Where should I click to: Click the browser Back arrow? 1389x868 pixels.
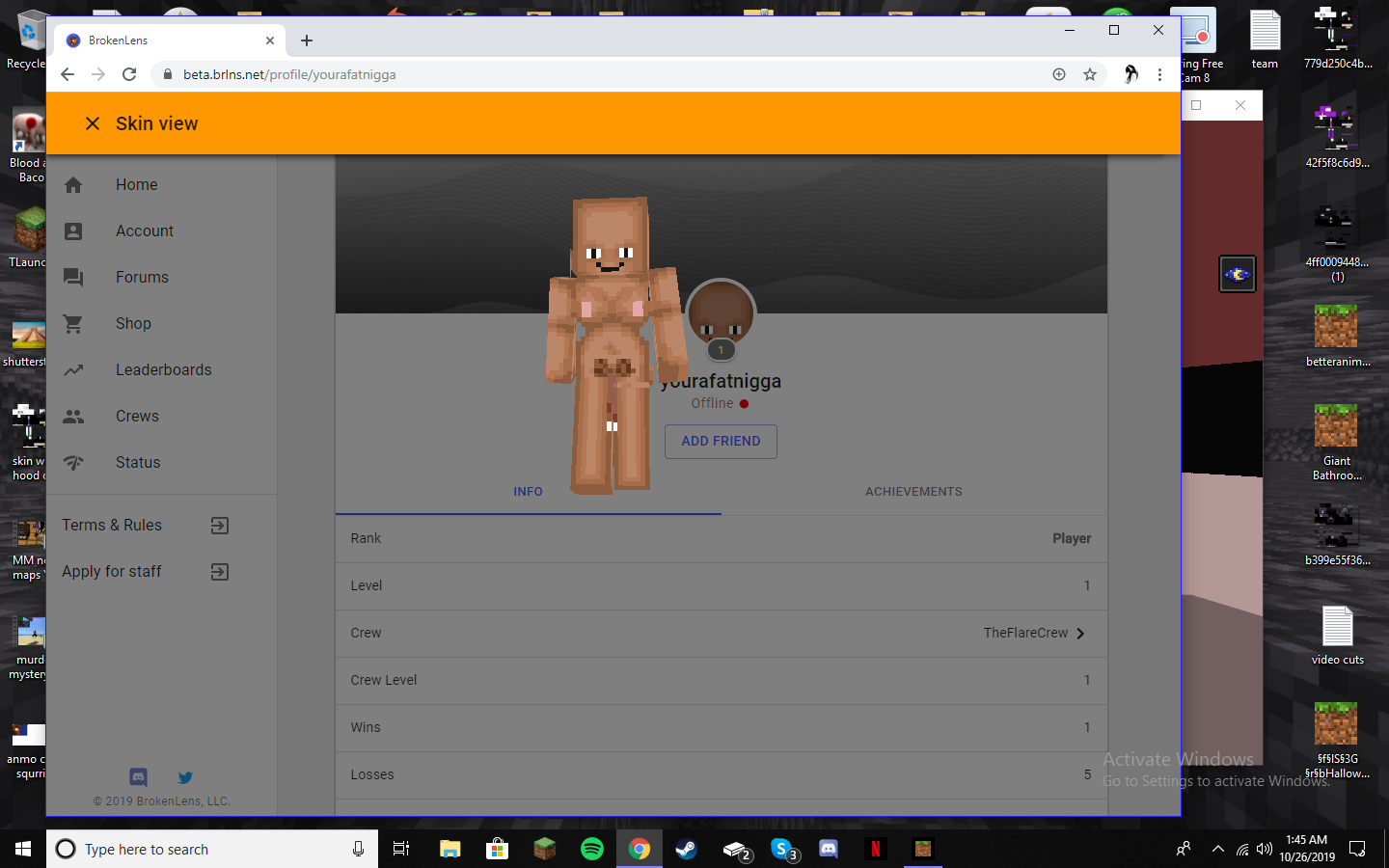68,74
